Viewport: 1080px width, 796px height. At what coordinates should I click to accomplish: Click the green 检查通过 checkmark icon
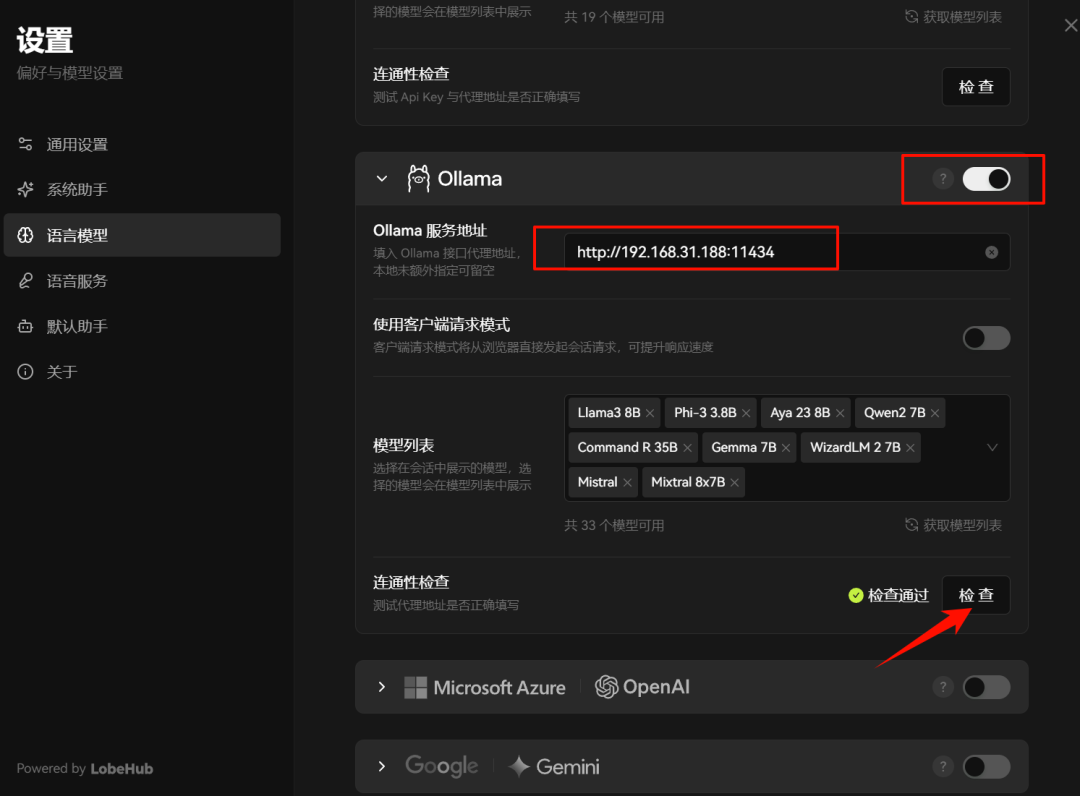coord(856,596)
